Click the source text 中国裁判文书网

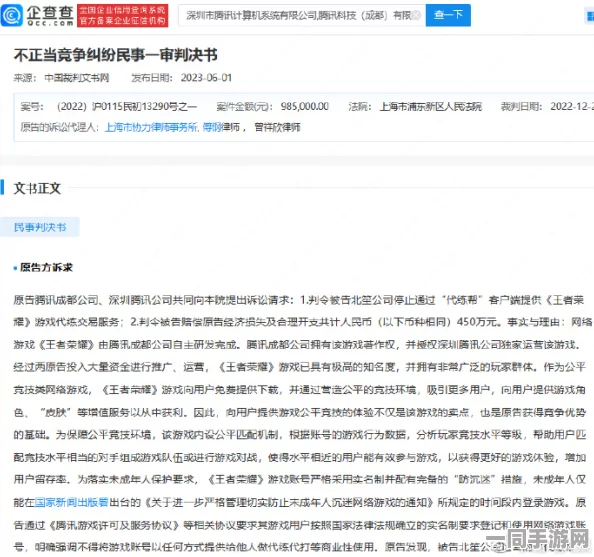(77, 78)
